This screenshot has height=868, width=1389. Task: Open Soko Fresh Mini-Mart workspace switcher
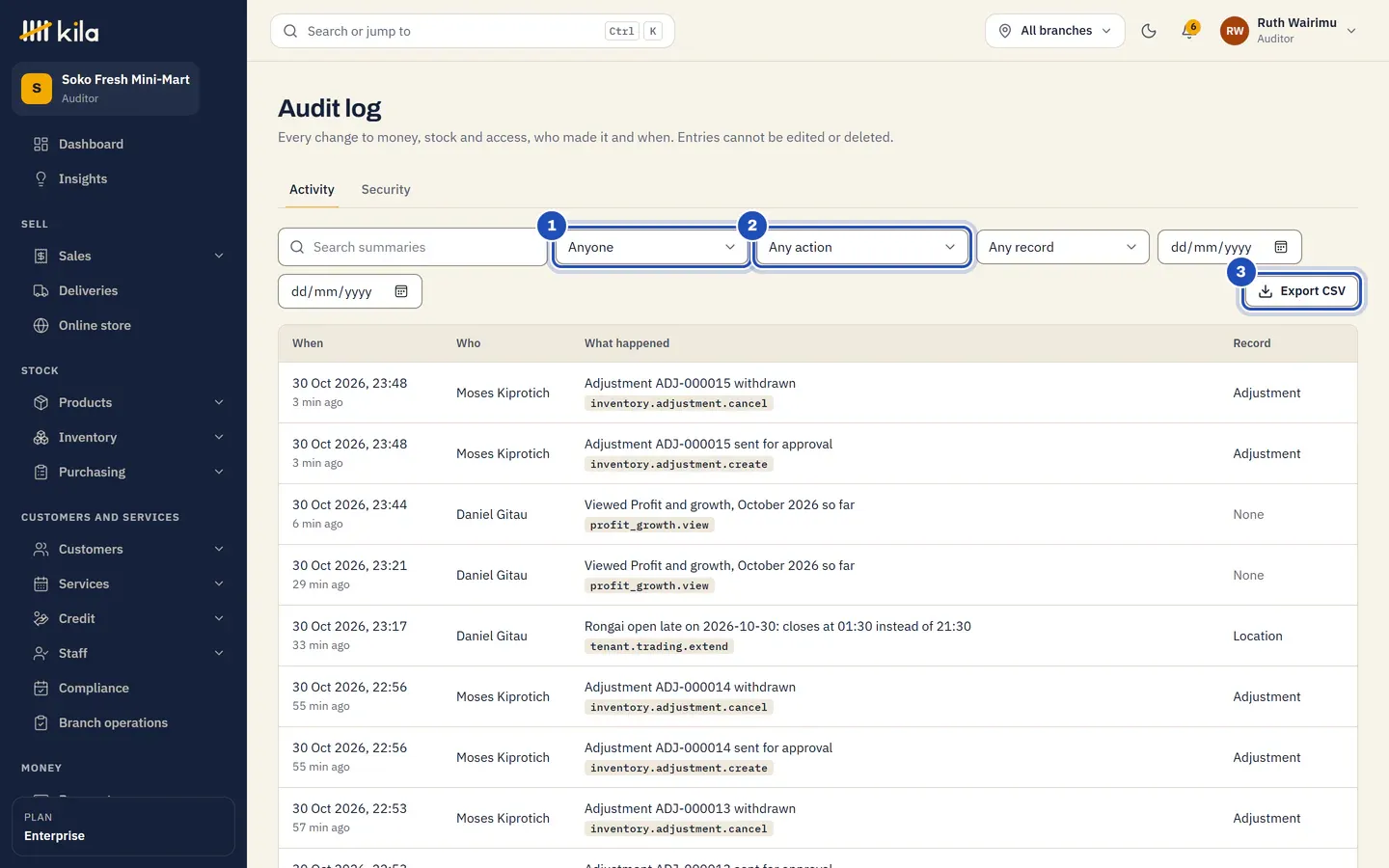coord(106,89)
